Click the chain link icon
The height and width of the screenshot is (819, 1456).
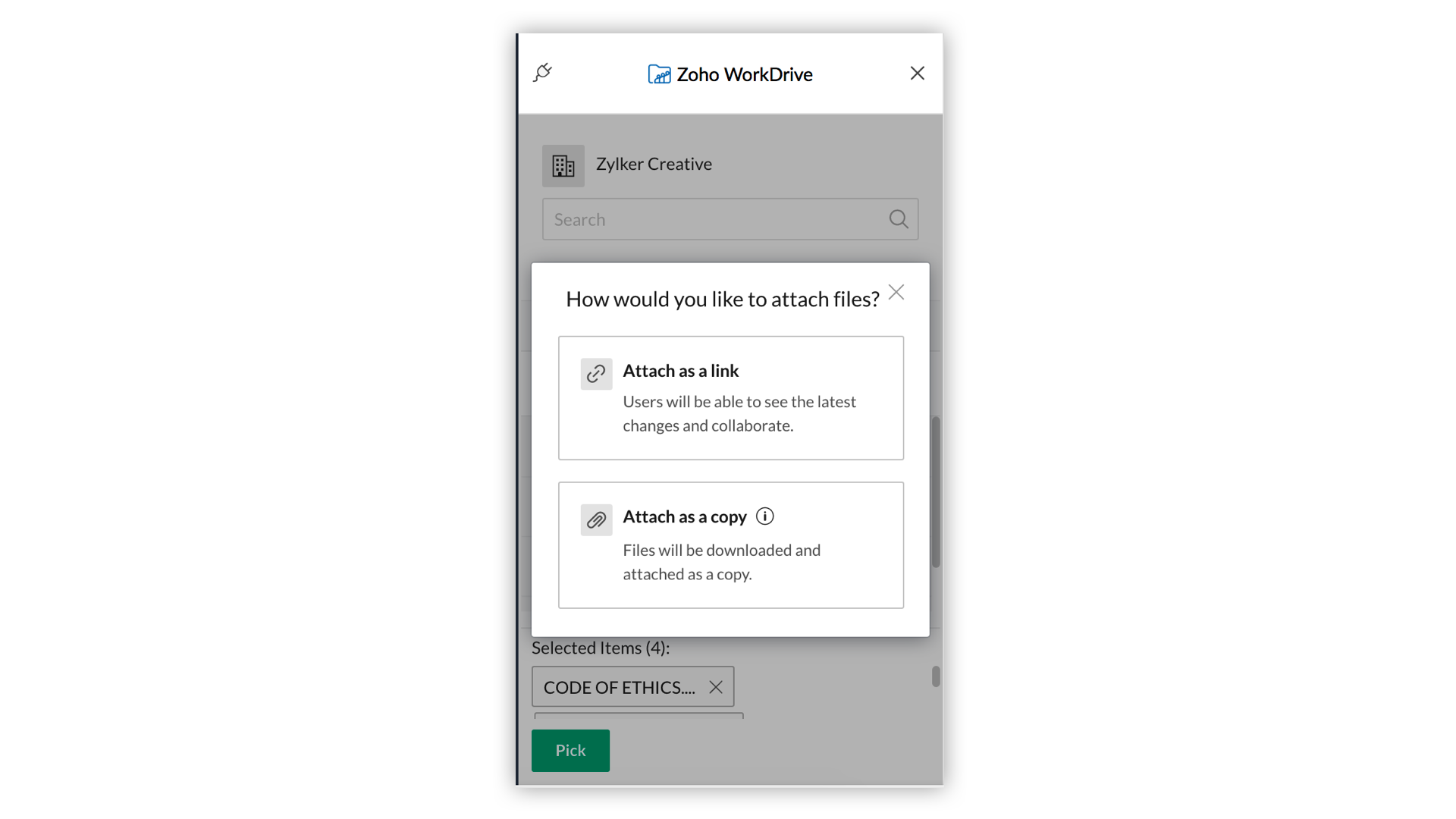click(596, 374)
